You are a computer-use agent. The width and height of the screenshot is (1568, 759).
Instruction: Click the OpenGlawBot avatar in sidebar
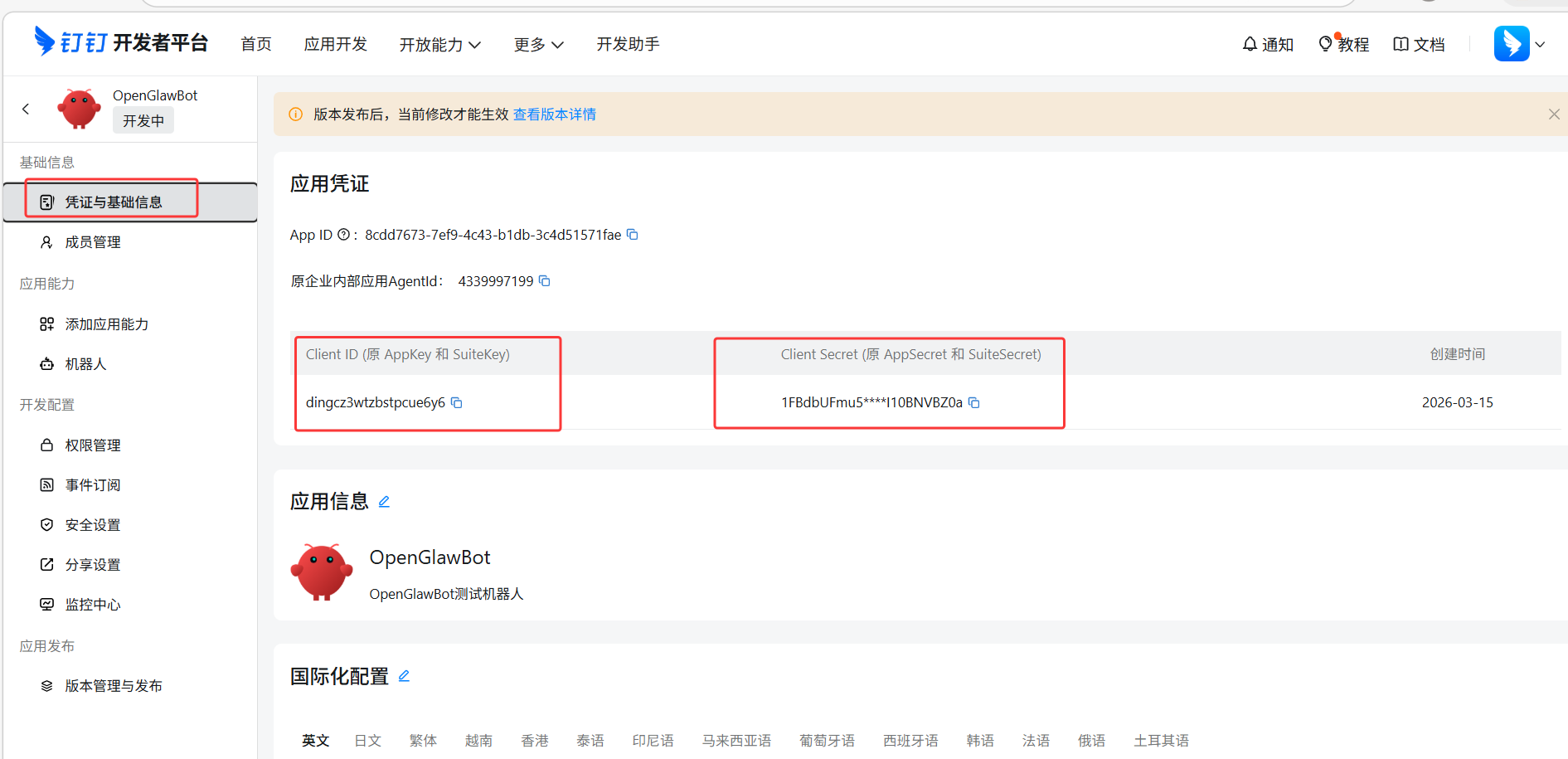coord(80,109)
